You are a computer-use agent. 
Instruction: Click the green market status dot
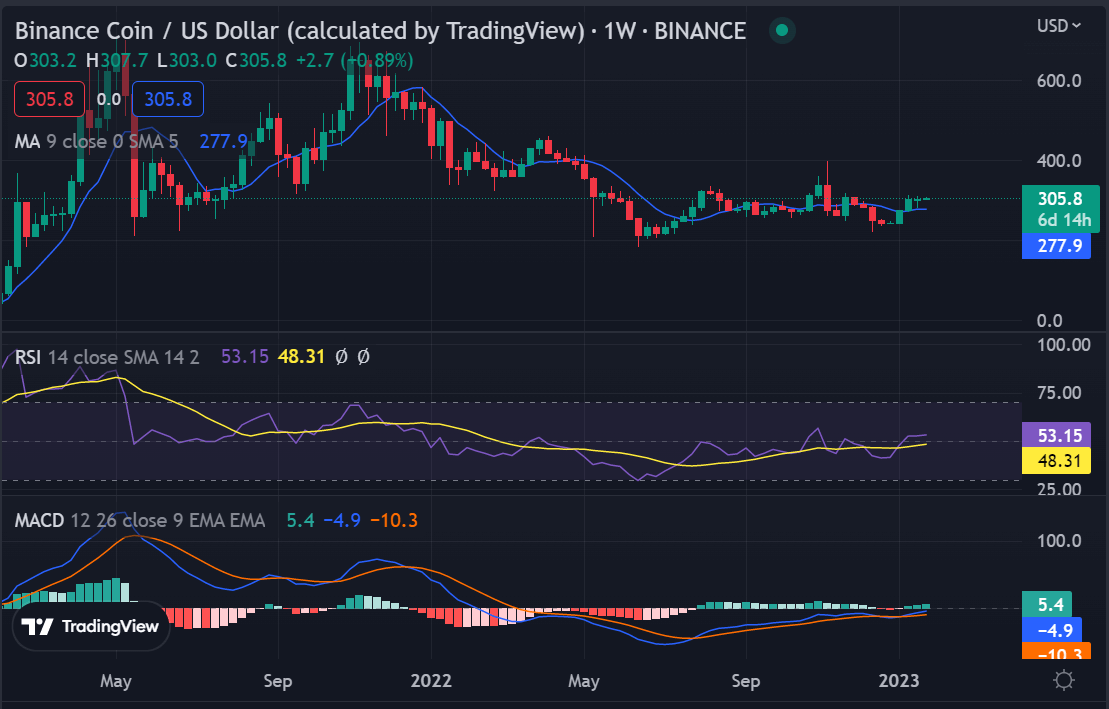coord(782,30)
